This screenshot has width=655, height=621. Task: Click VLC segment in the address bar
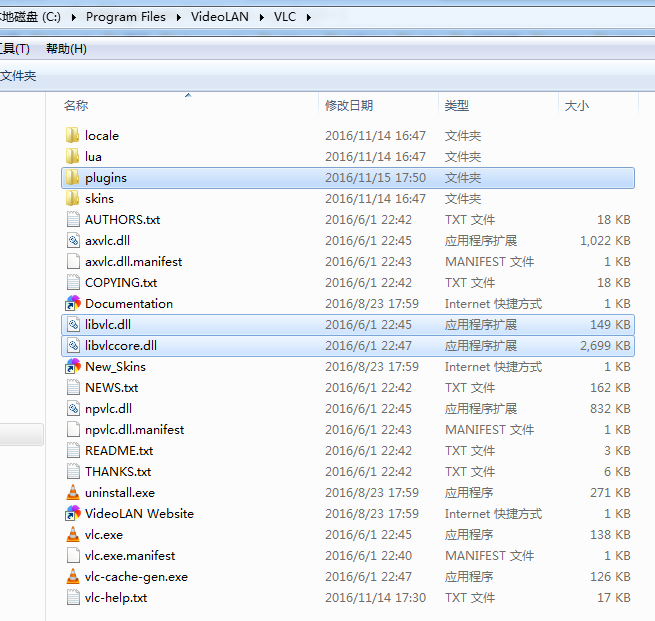285,17
